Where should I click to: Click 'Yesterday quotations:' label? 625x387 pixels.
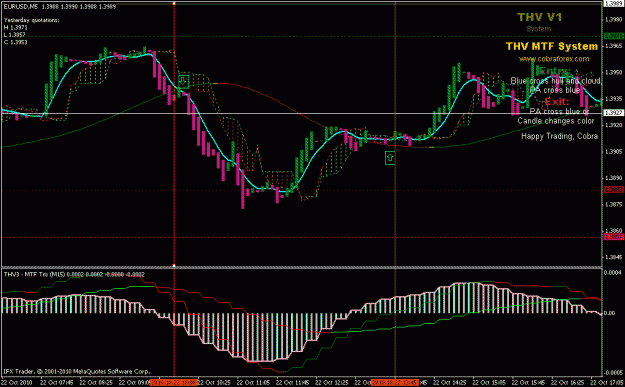tap(31, 20)
